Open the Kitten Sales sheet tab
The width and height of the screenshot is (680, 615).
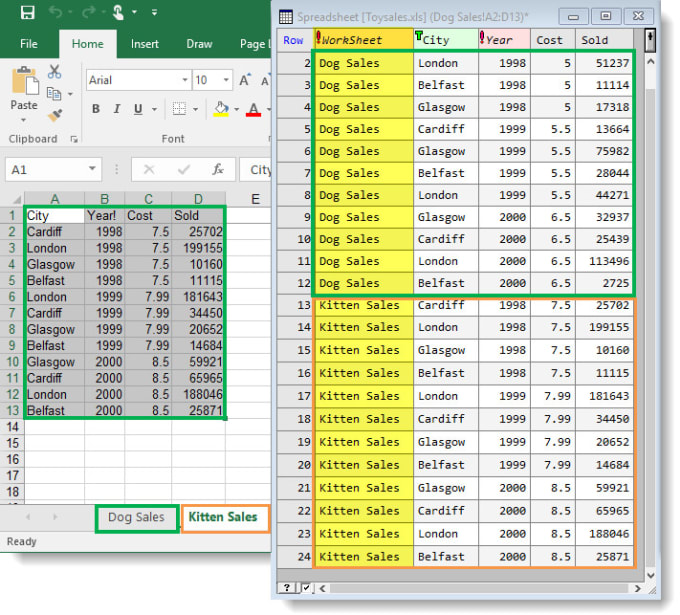point(224,517)
